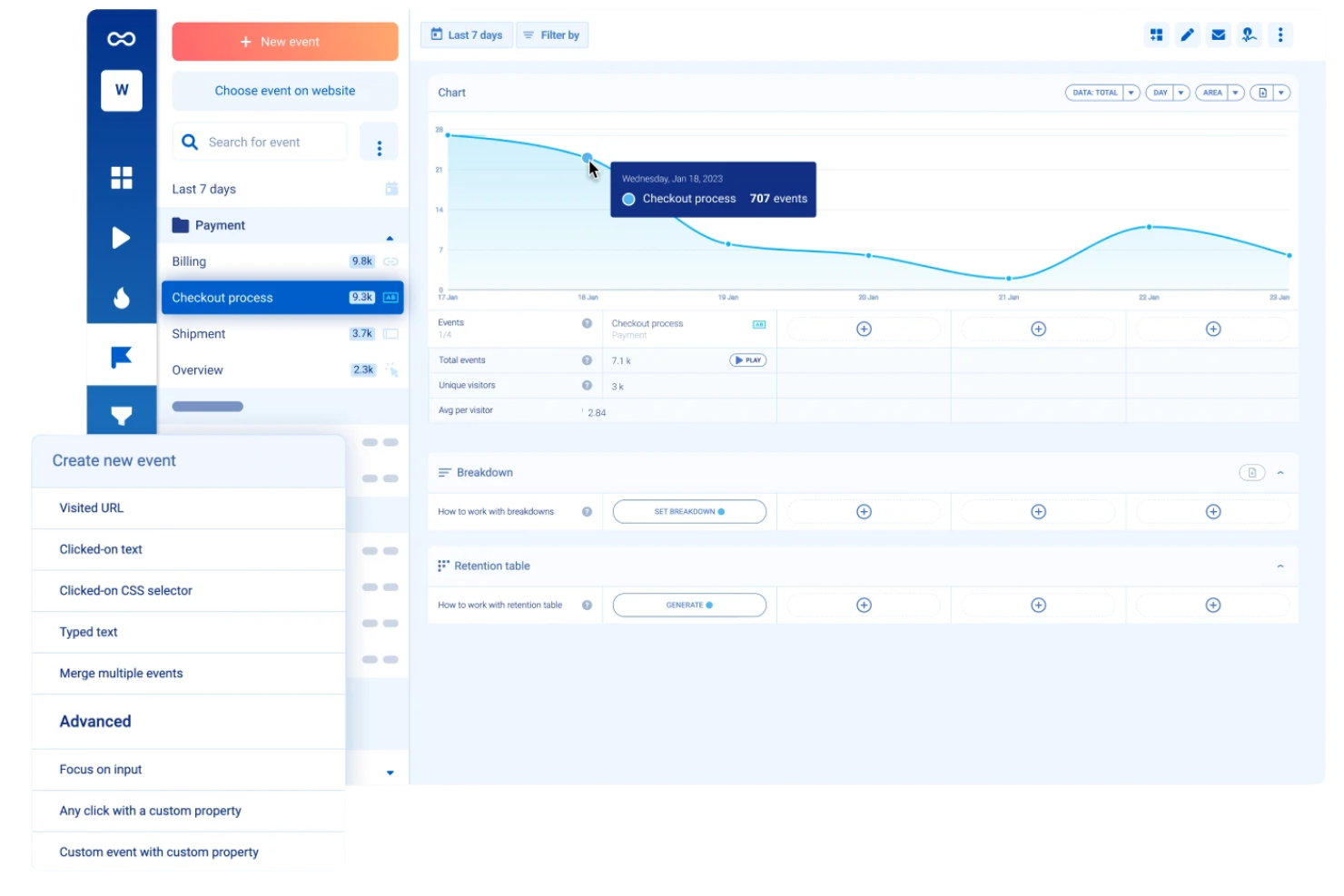Click the flag events icon in sidebar
The height and width of the screenshot is (896, 1344).
point(122,356)
